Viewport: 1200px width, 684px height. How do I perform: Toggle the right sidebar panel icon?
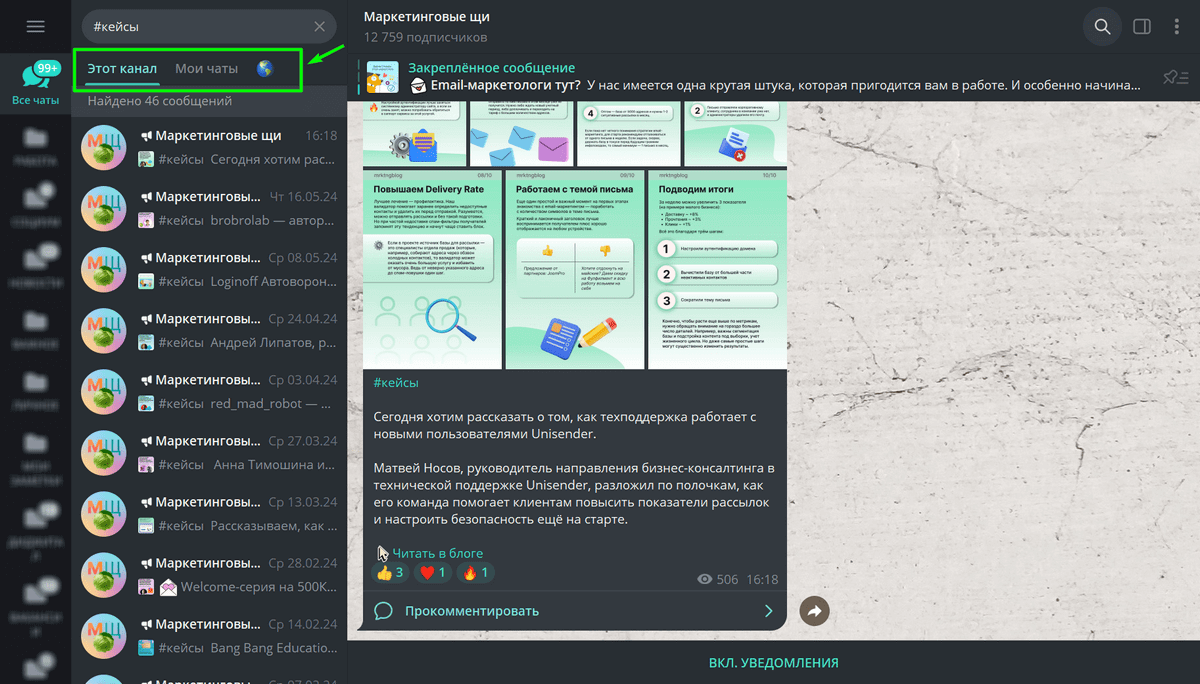click(x=1142, y=27)
